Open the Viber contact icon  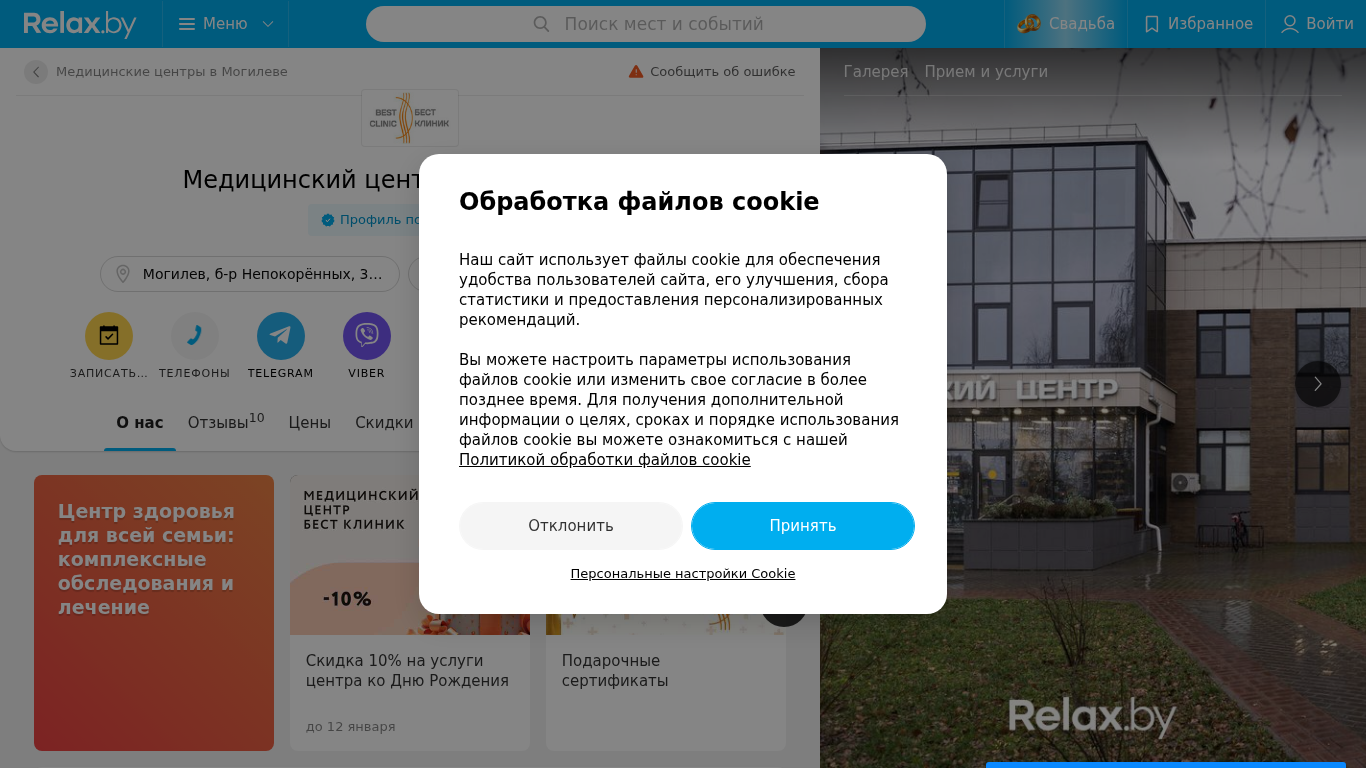pyautogui.click(x=367, y=336)
